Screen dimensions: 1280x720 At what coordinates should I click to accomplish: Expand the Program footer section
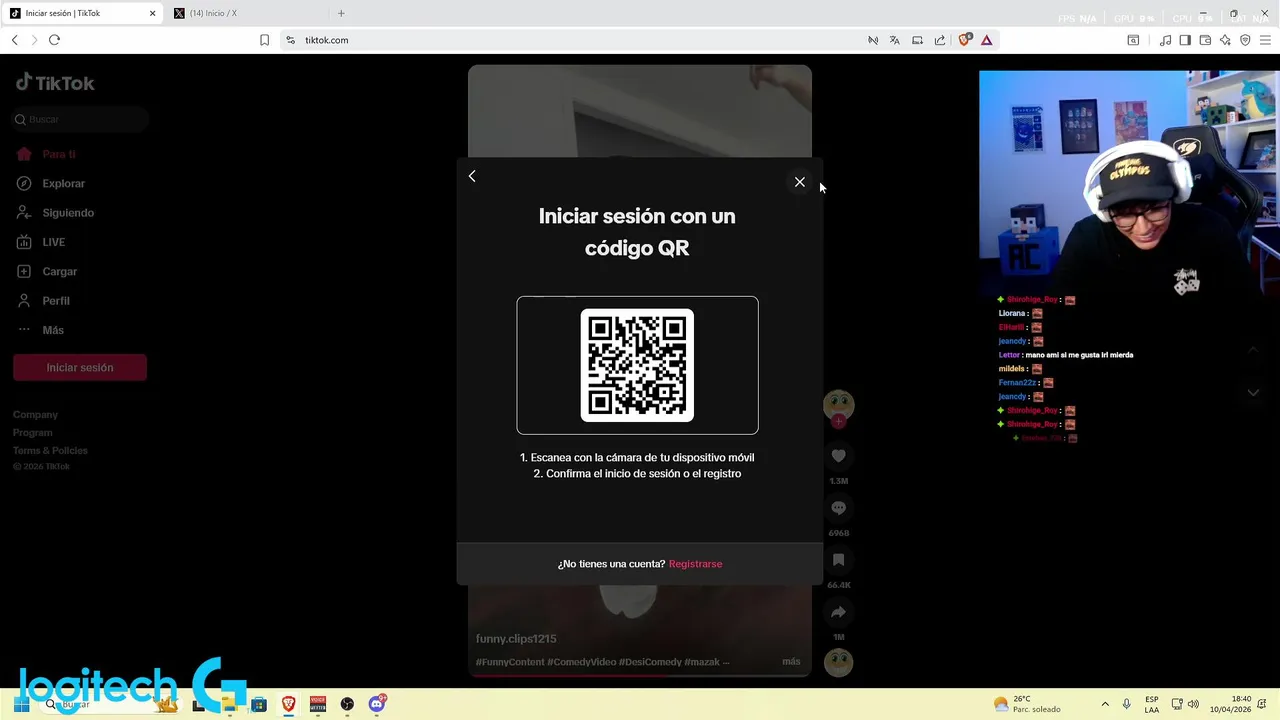point(32,432)
